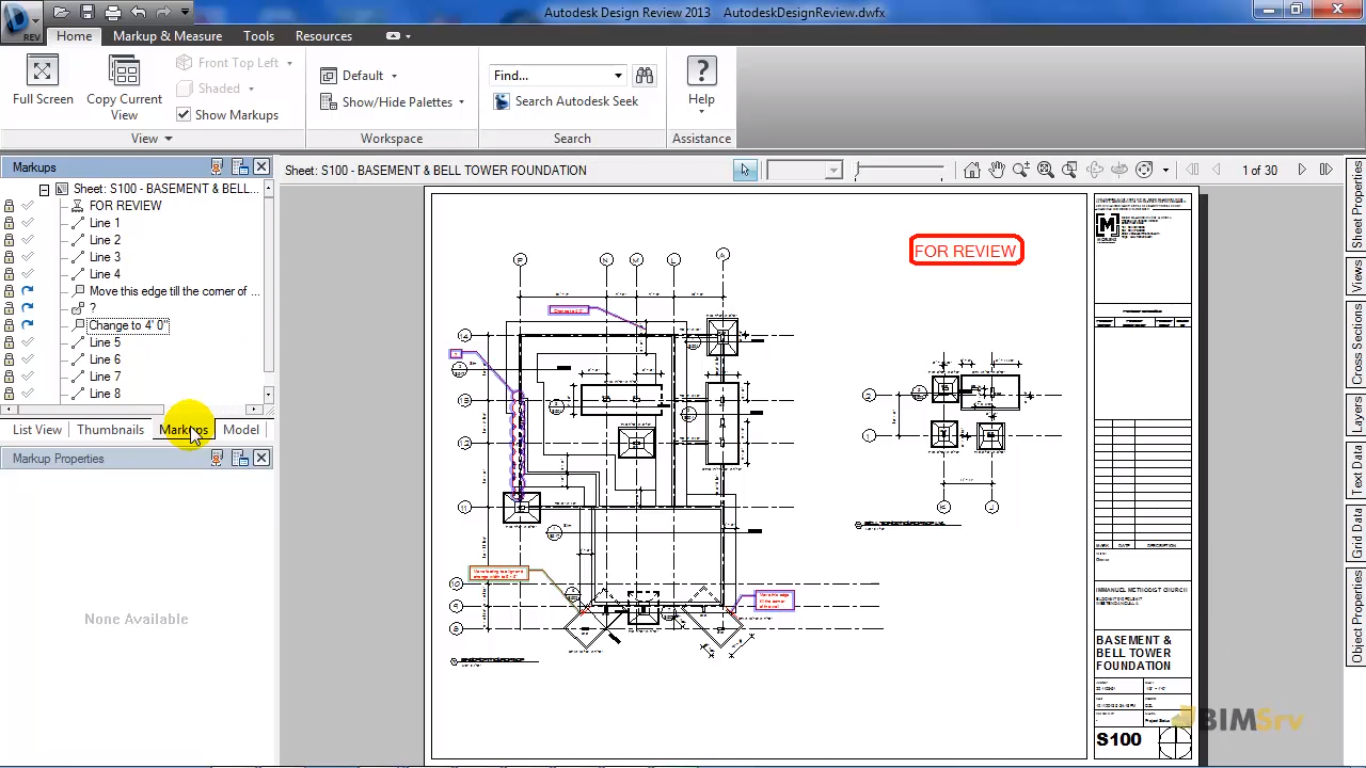Viewport: 1366px width, 768px height.
Task: Click the Print icon in quick access toolbar
Action: pyautogui.click(x=113, y=12)
